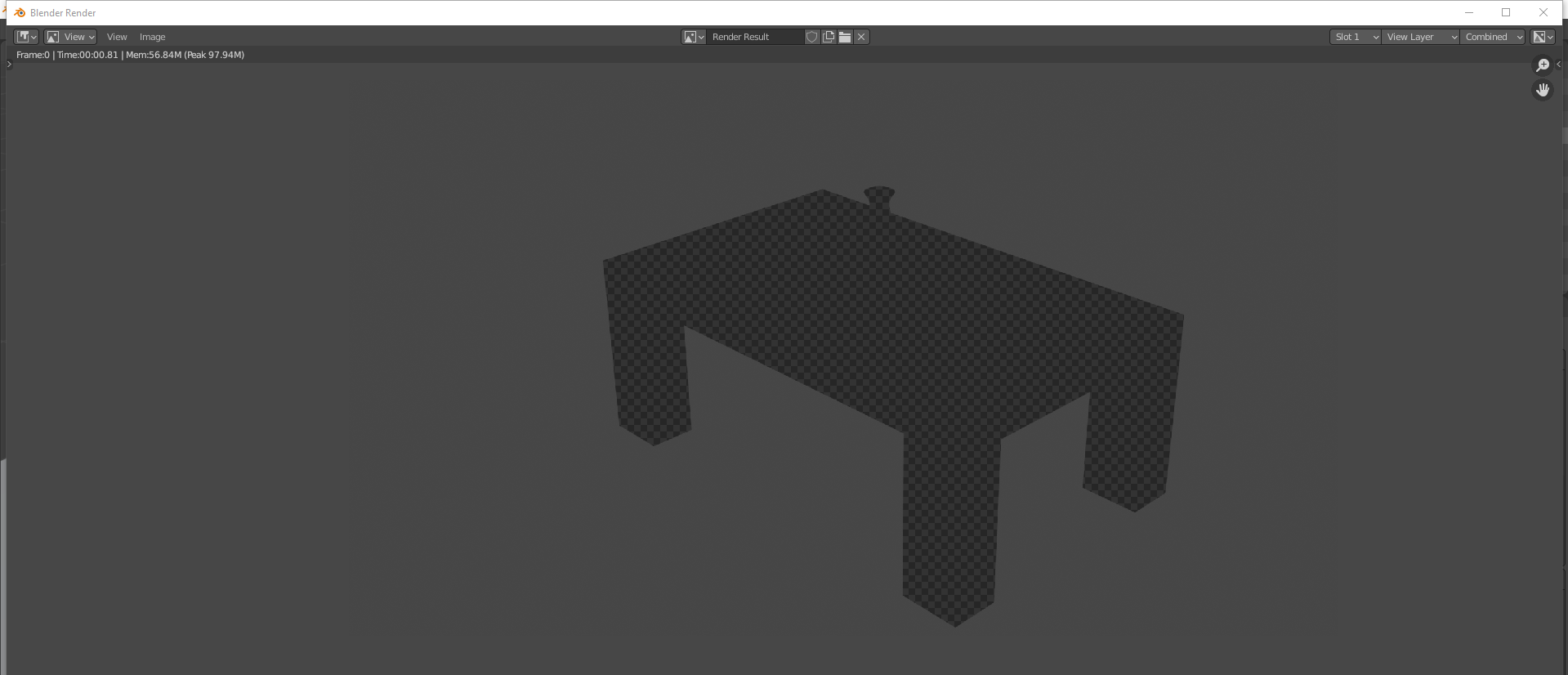Expand the left toolbar region arrow
This screenshot has width=1568, height=675.
click(9, 64)
